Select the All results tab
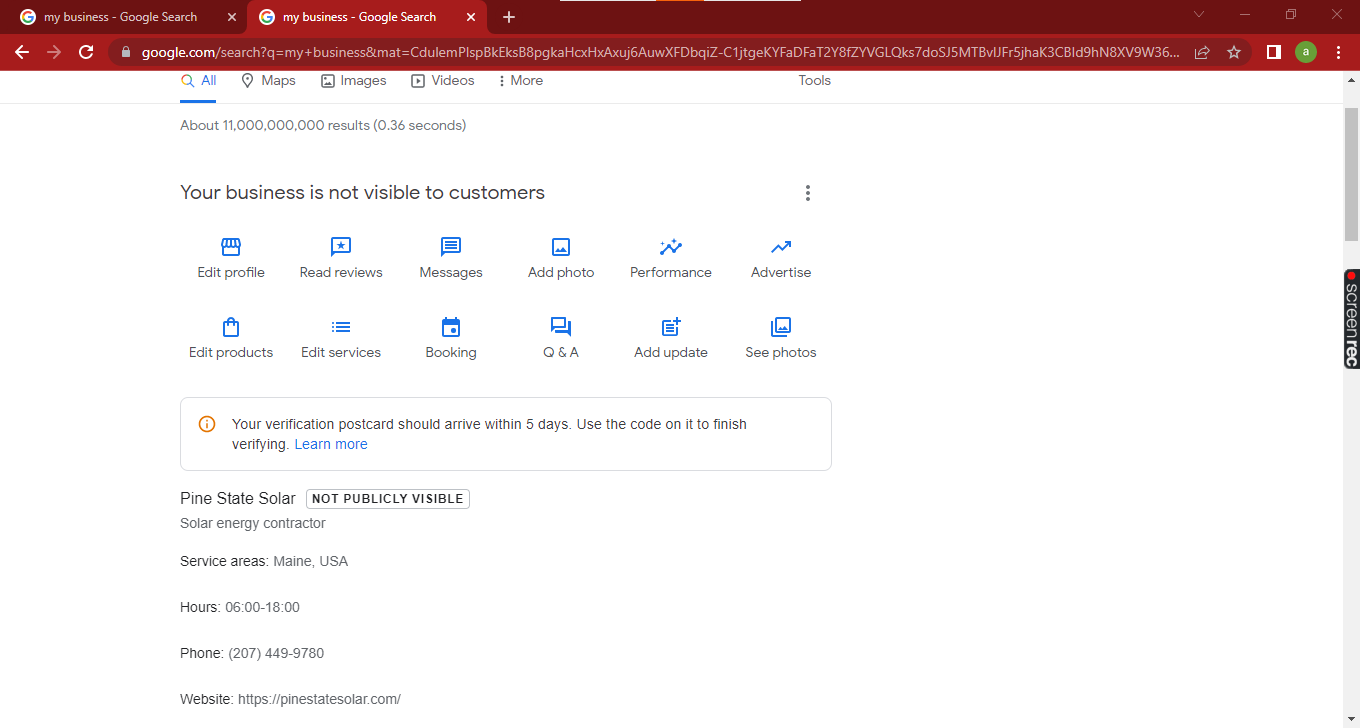Screen dimensions: 1360x728 (198, 81)
